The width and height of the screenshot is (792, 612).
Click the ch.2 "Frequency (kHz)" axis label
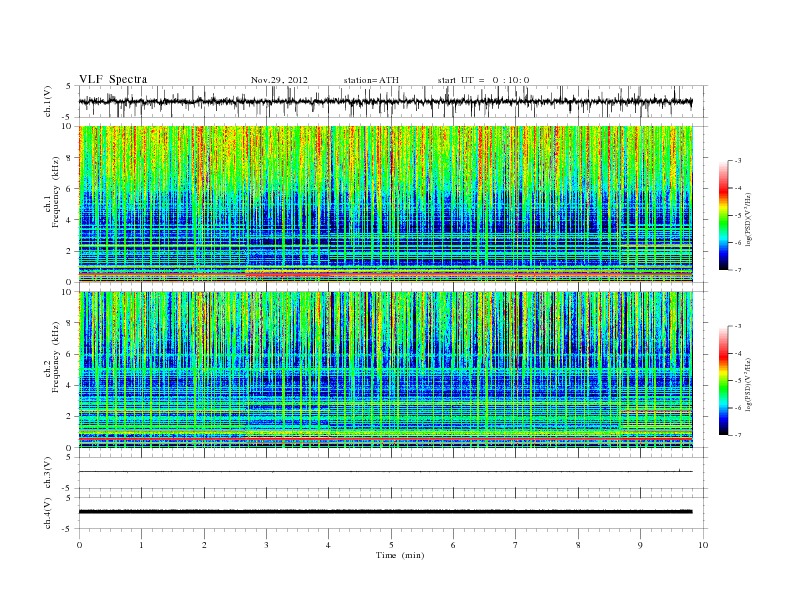point(56,357)
